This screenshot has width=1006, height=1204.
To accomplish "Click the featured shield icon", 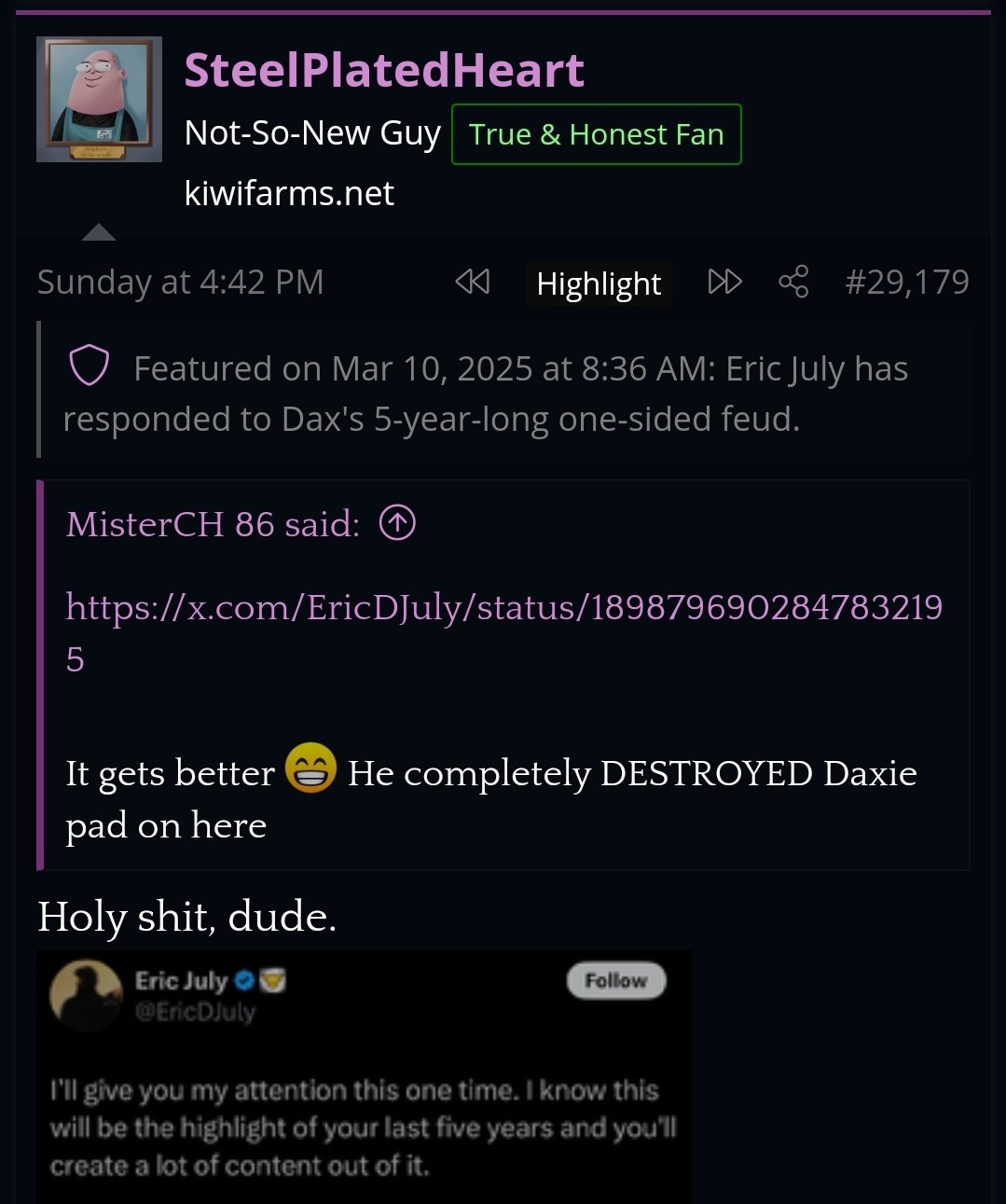I will [x=90, y=367].
